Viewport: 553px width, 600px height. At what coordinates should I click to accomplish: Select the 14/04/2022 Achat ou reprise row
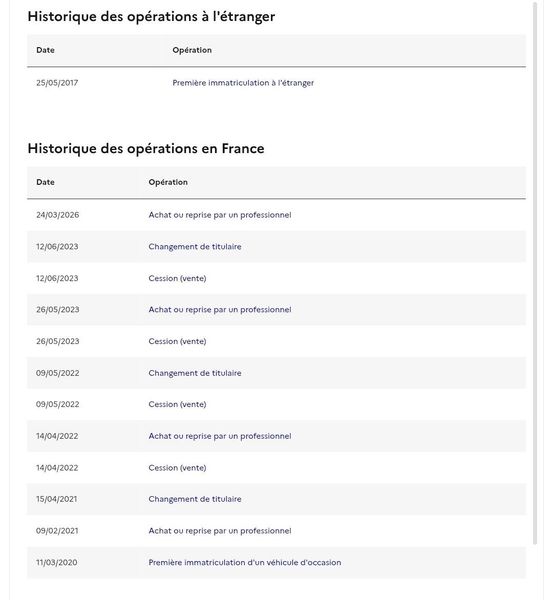pos(276,436)
